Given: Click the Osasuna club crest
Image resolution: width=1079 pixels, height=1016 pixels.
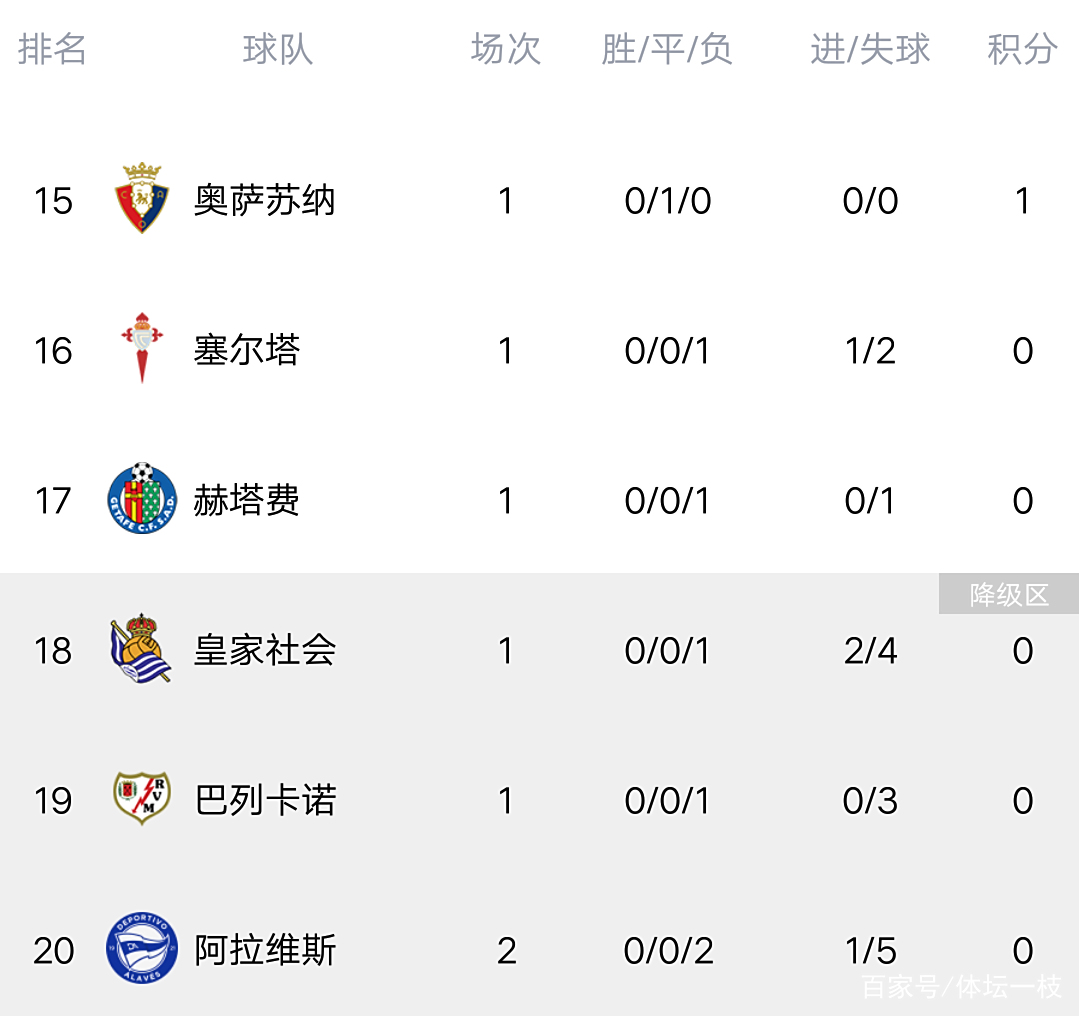Looking at the screenshot, I should coord(142,199).
